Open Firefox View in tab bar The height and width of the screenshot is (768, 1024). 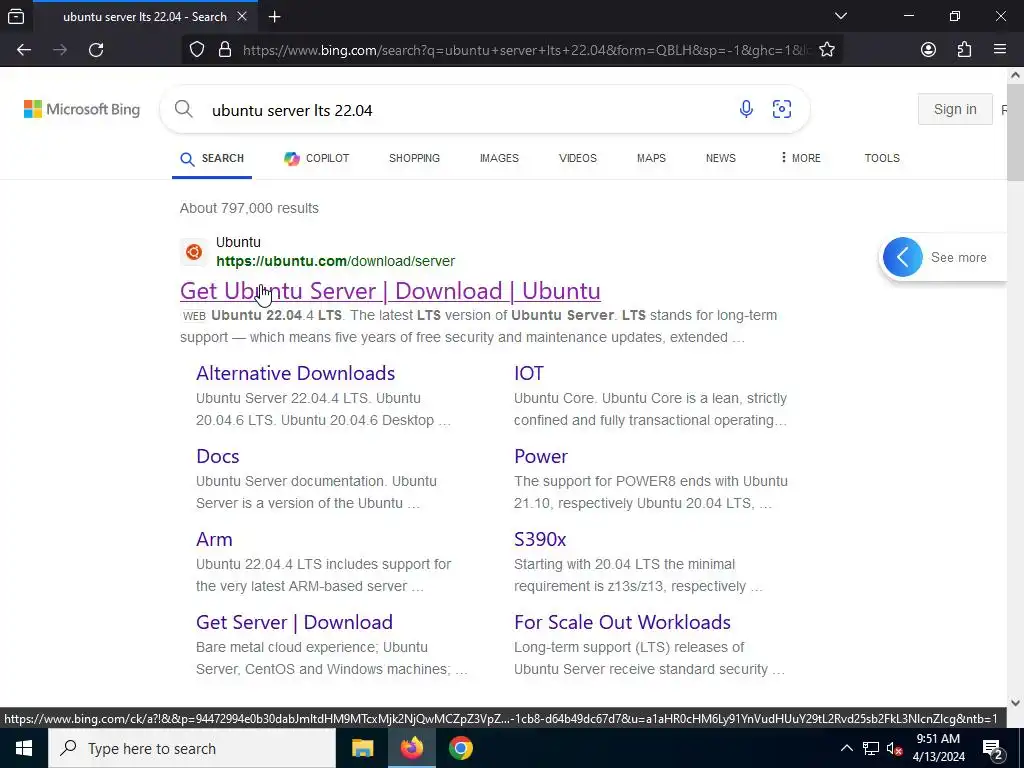pos(16,17)
